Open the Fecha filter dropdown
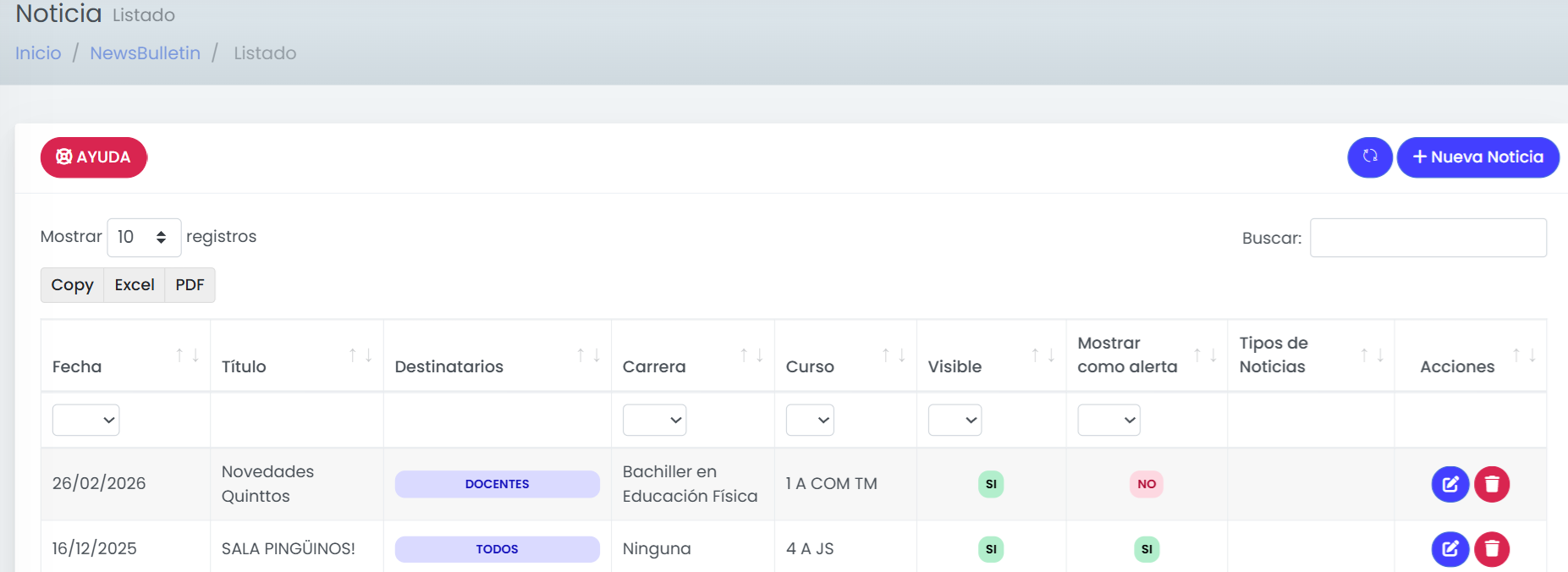The width and height of the screenshot is (1568, 572). coord(85,420)
